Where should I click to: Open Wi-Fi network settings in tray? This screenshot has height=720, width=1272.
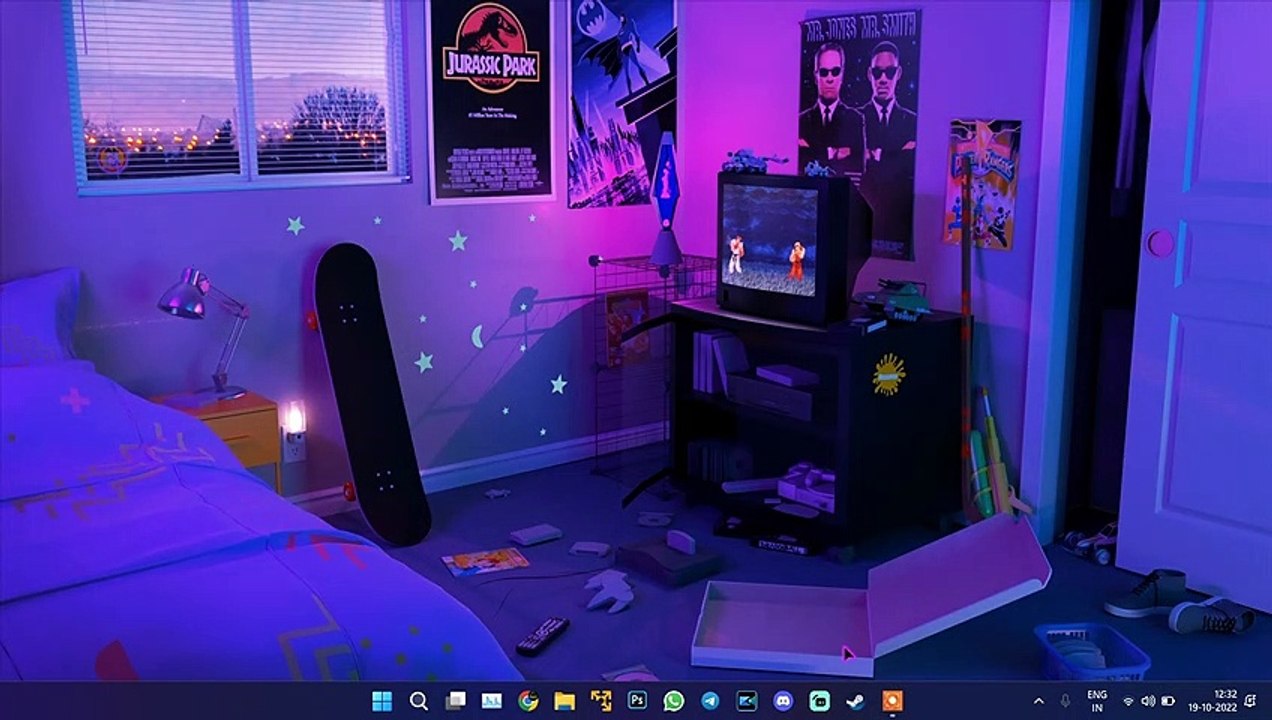pos(1129,701)
